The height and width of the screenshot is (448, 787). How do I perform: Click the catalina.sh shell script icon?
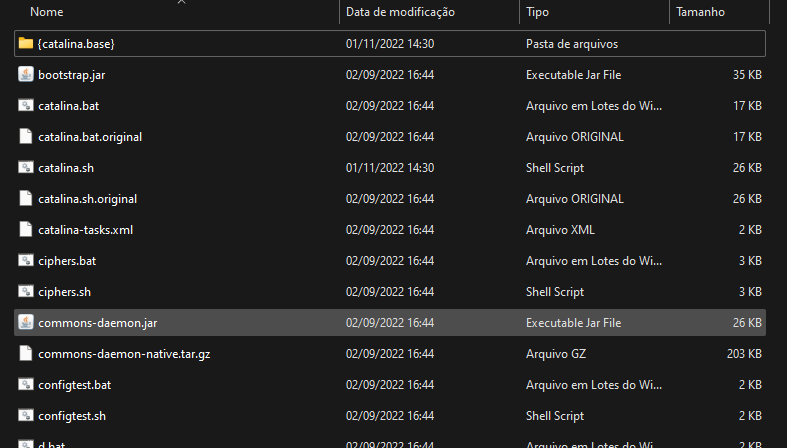(26, 168)
